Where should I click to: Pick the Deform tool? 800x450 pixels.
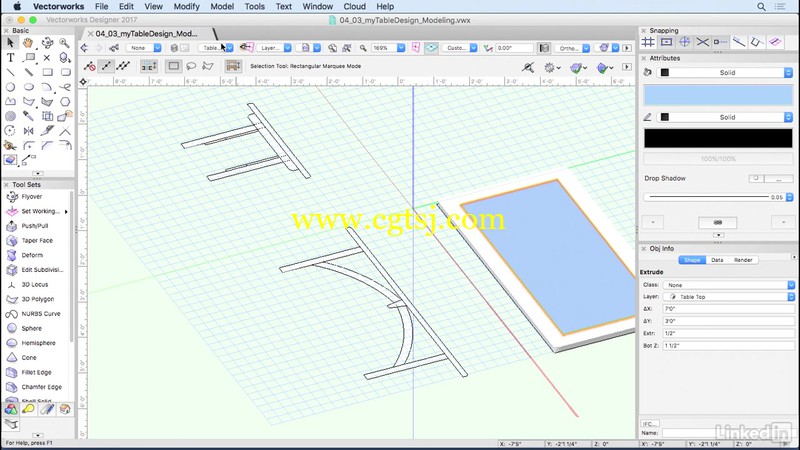point(32,255)
